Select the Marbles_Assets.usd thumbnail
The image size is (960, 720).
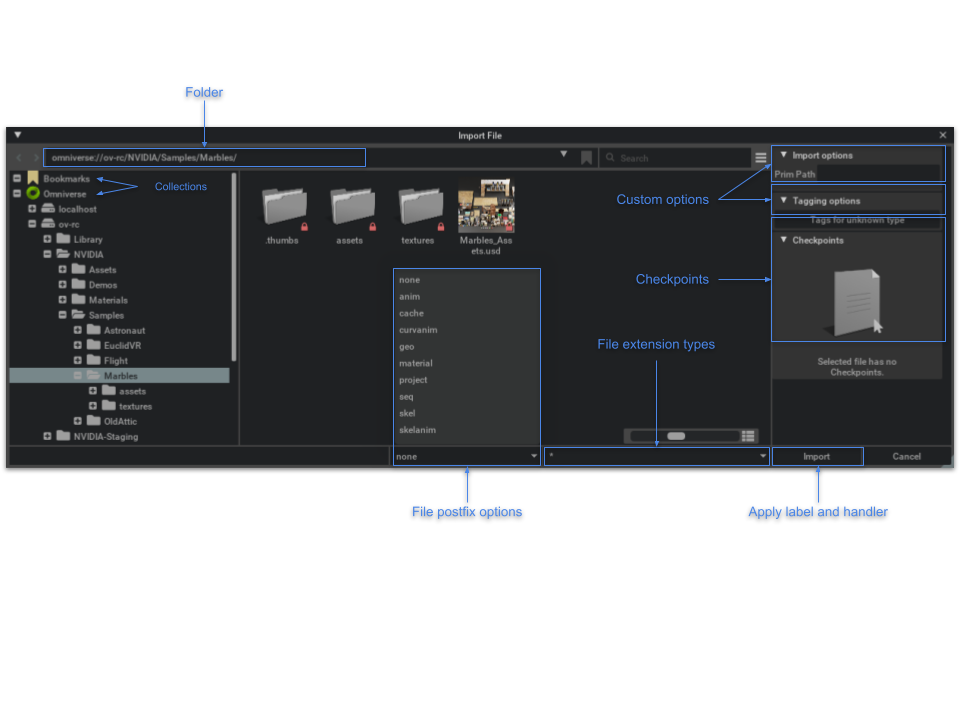tap(486, 206)
